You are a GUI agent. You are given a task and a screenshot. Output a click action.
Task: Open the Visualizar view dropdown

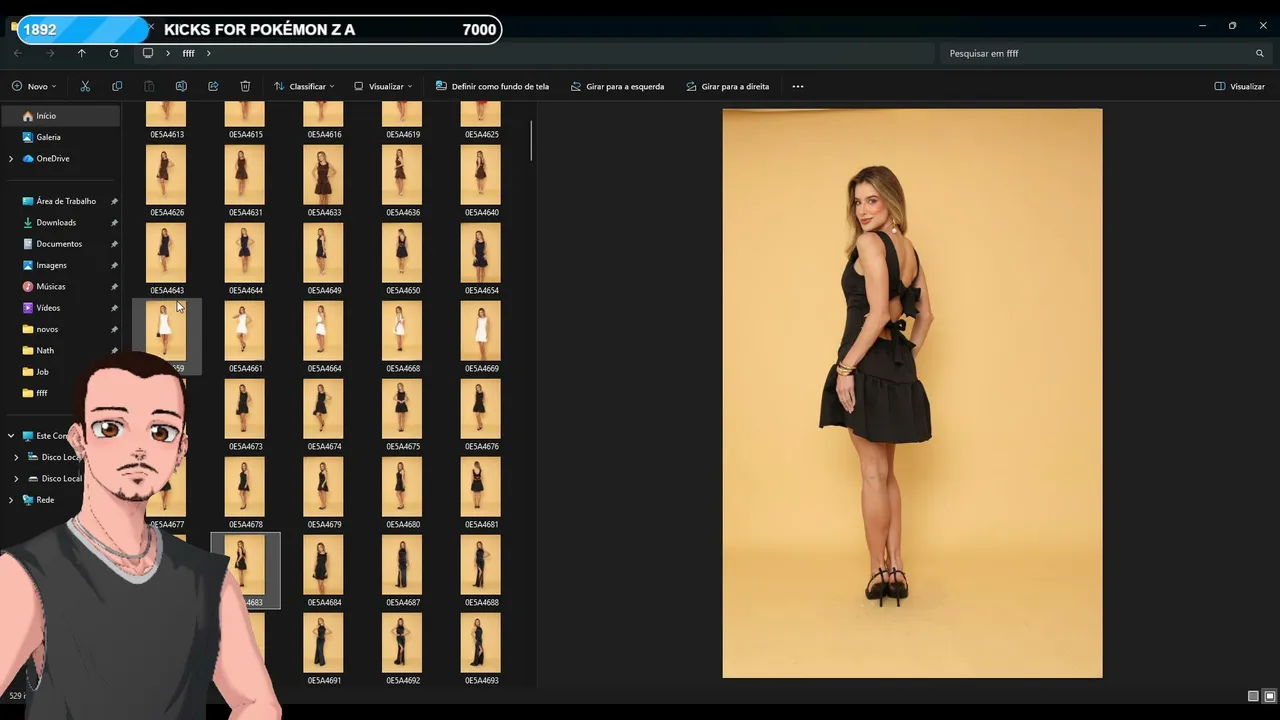[383, 86]
